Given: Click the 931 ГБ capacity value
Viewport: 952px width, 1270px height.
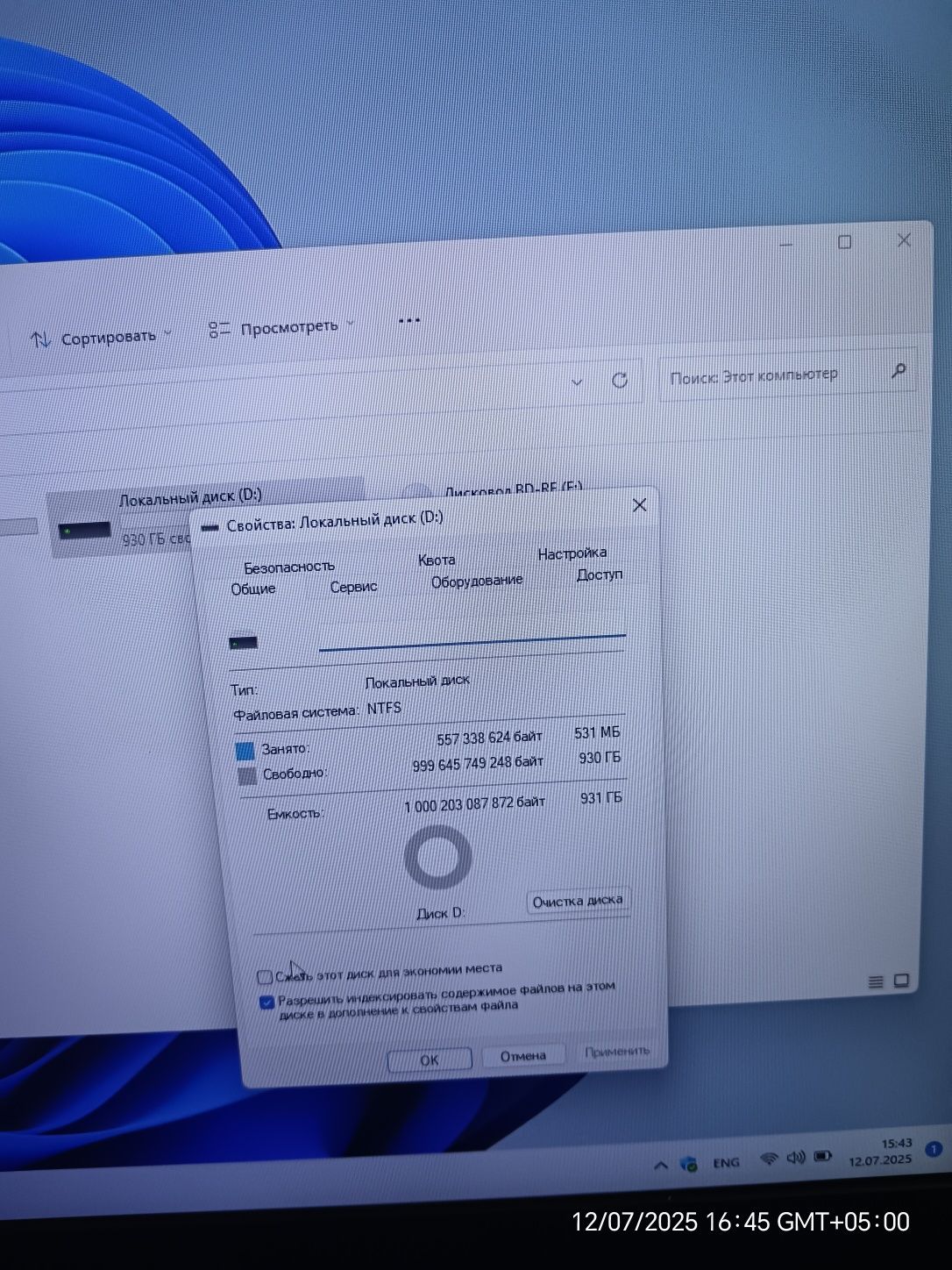Looking at the screenshot, I should (601, 798).
